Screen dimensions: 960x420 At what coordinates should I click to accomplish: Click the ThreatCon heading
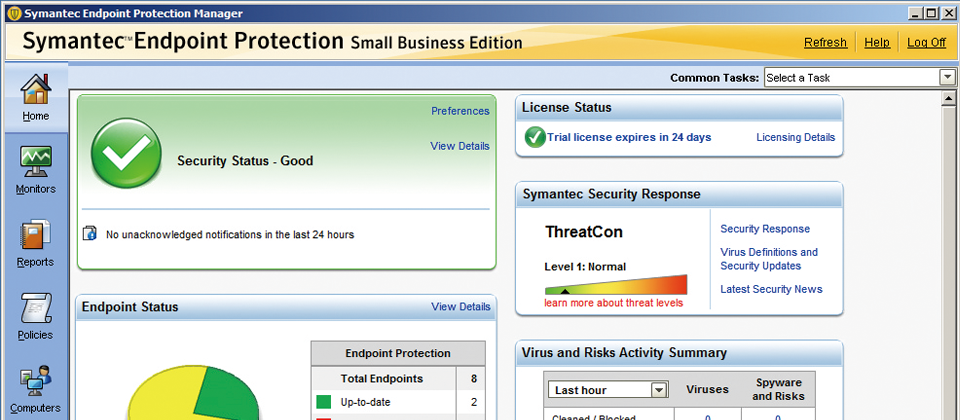coord(583,232)
